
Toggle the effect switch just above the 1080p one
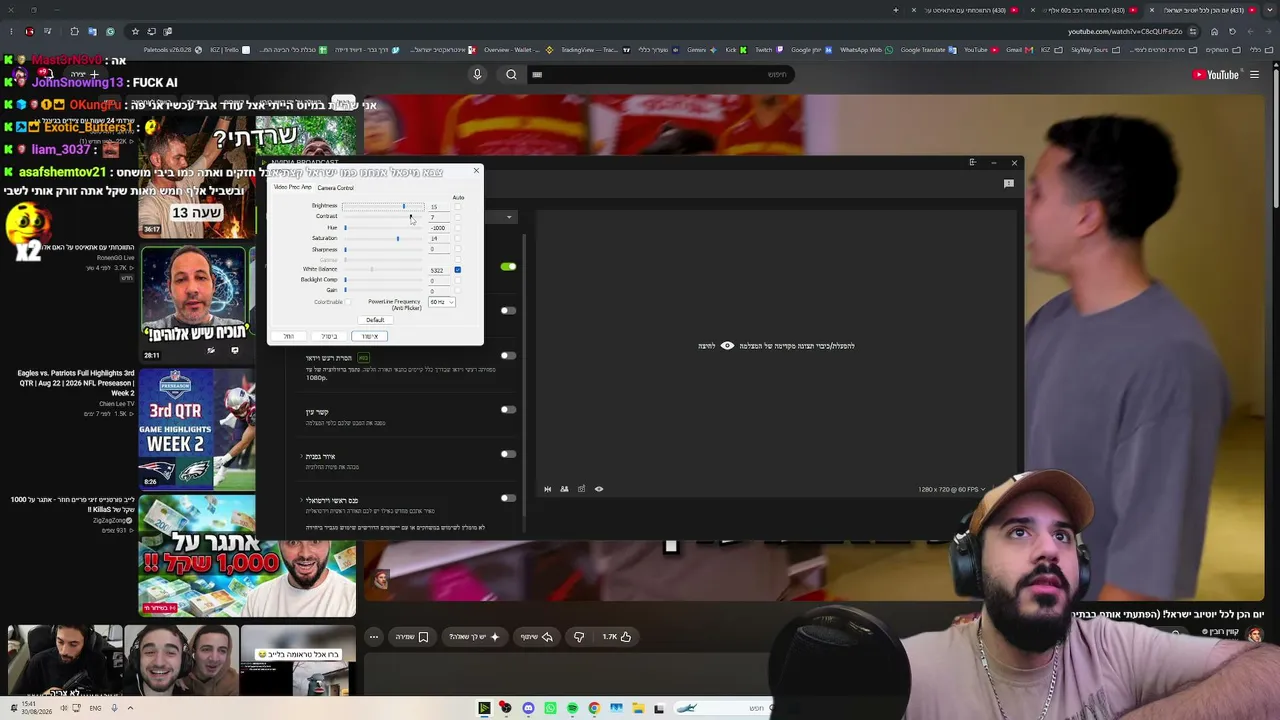508,310
